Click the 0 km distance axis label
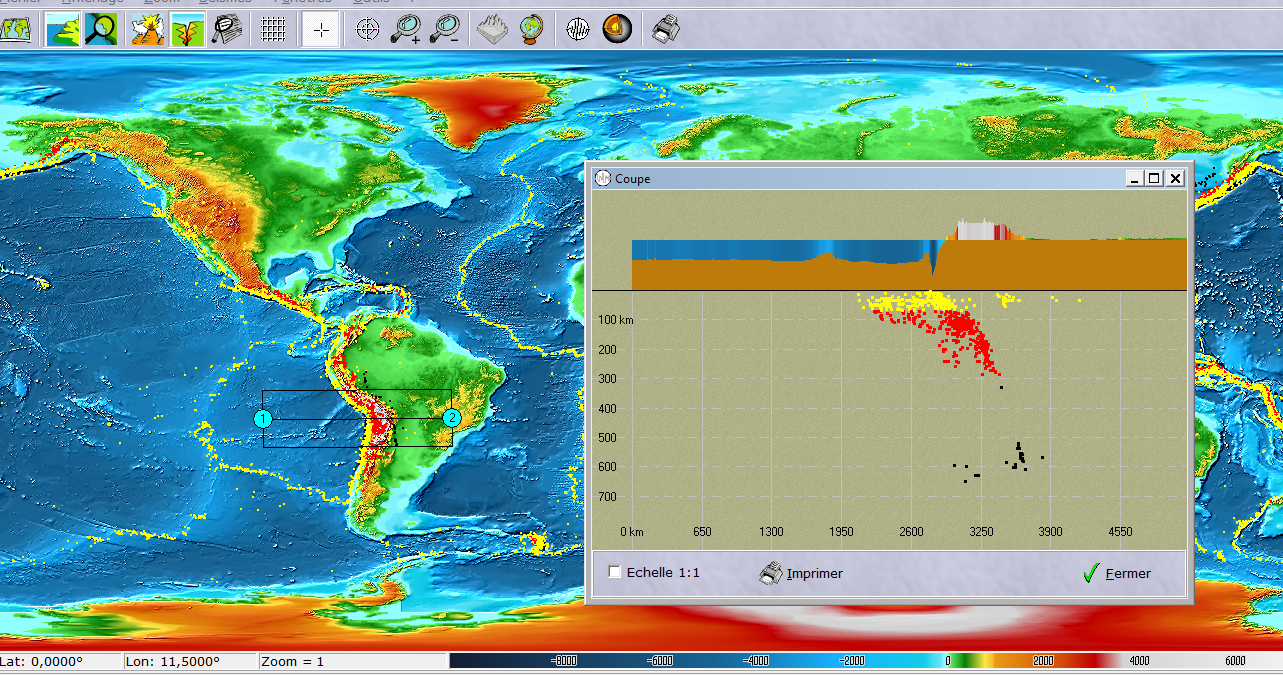This screenshot has height=675, width=1283. 631,532
